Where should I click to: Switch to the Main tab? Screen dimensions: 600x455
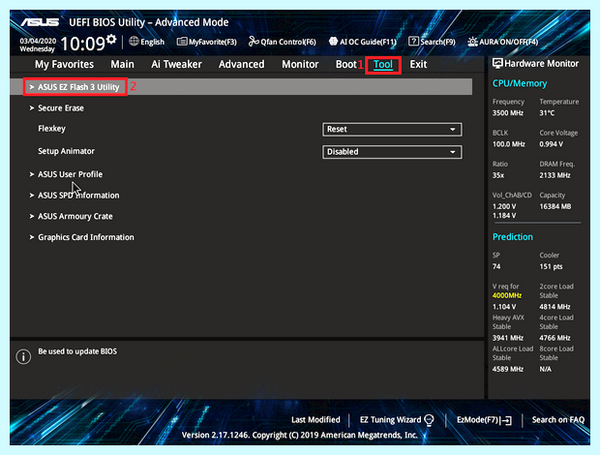point(122,64)
